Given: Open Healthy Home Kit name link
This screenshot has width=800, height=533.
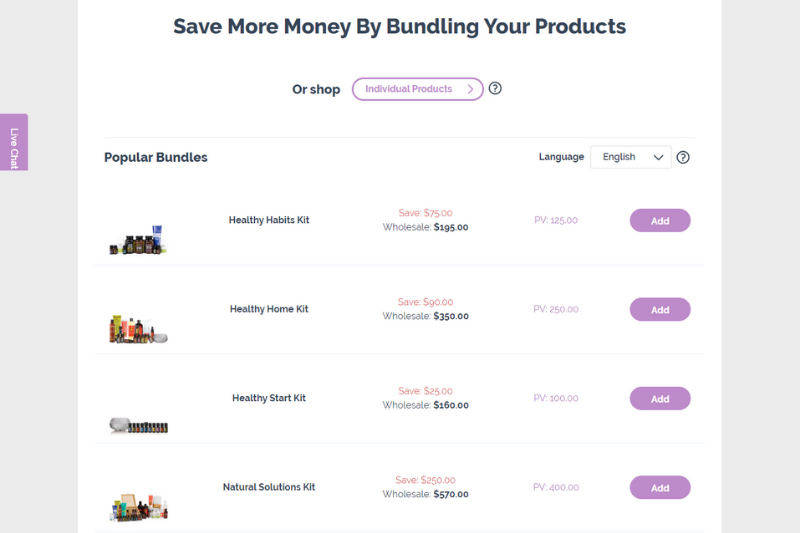Looking at the screenshot, I should 269,309.
